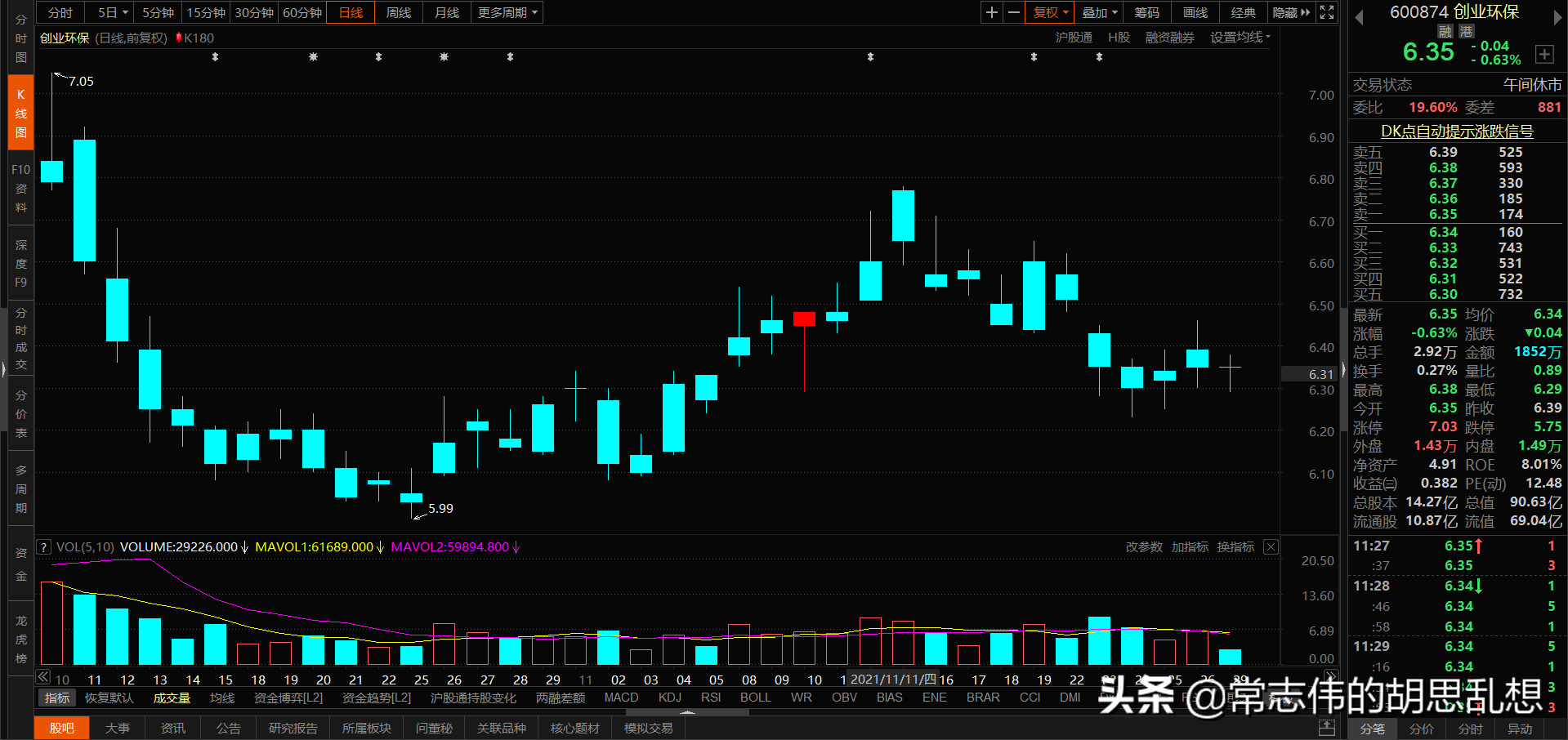
Task: Click the DK点自动提示涨跌信号 link
Action: [1457, 131]
